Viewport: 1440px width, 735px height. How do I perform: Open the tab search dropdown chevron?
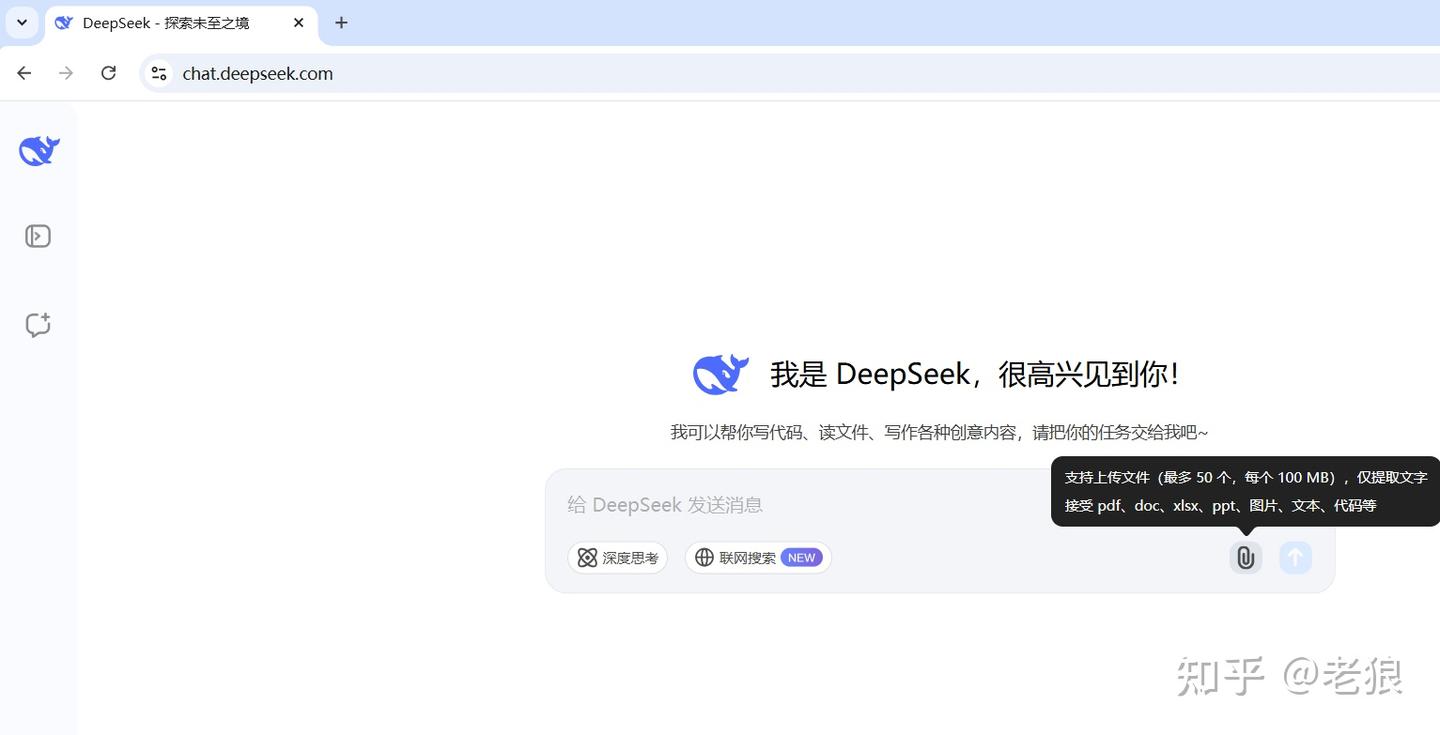pos(21,22)
